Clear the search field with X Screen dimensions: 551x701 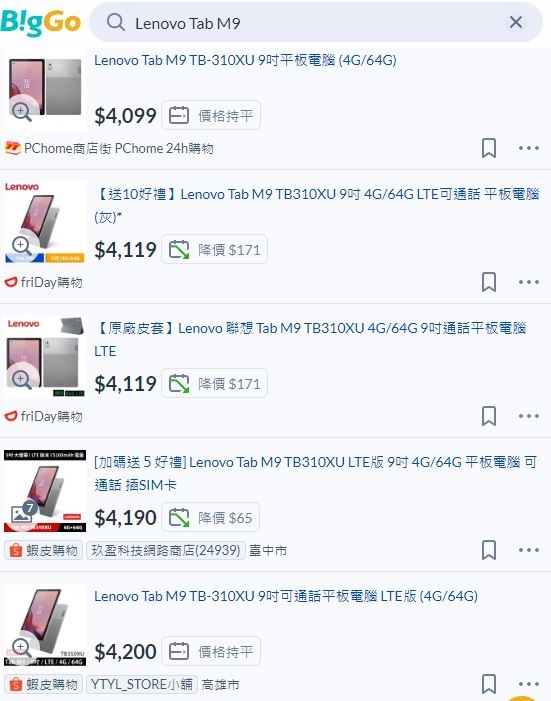click(516, 22)
